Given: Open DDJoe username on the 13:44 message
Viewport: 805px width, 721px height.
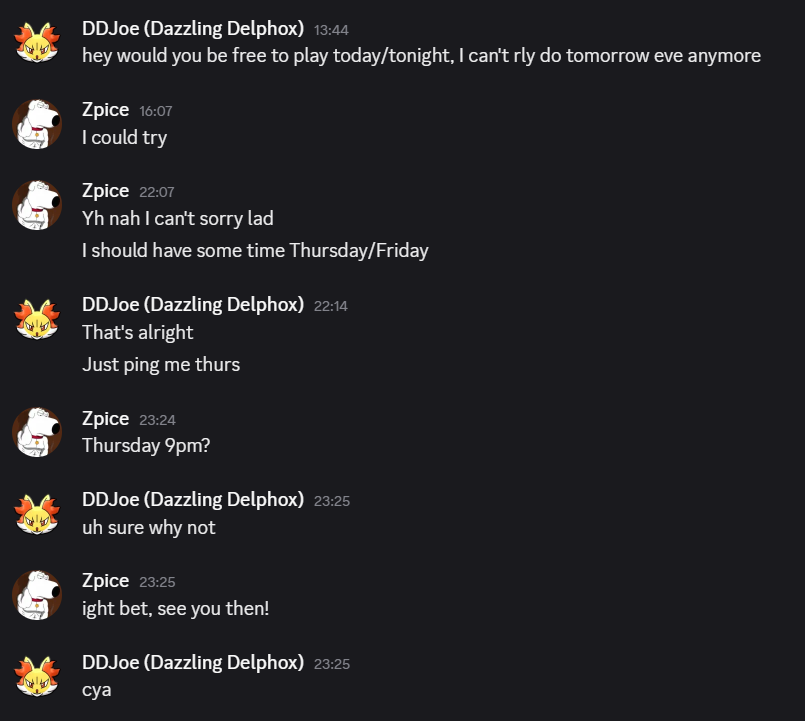Looking at the screenshot, I should point(193,29).
